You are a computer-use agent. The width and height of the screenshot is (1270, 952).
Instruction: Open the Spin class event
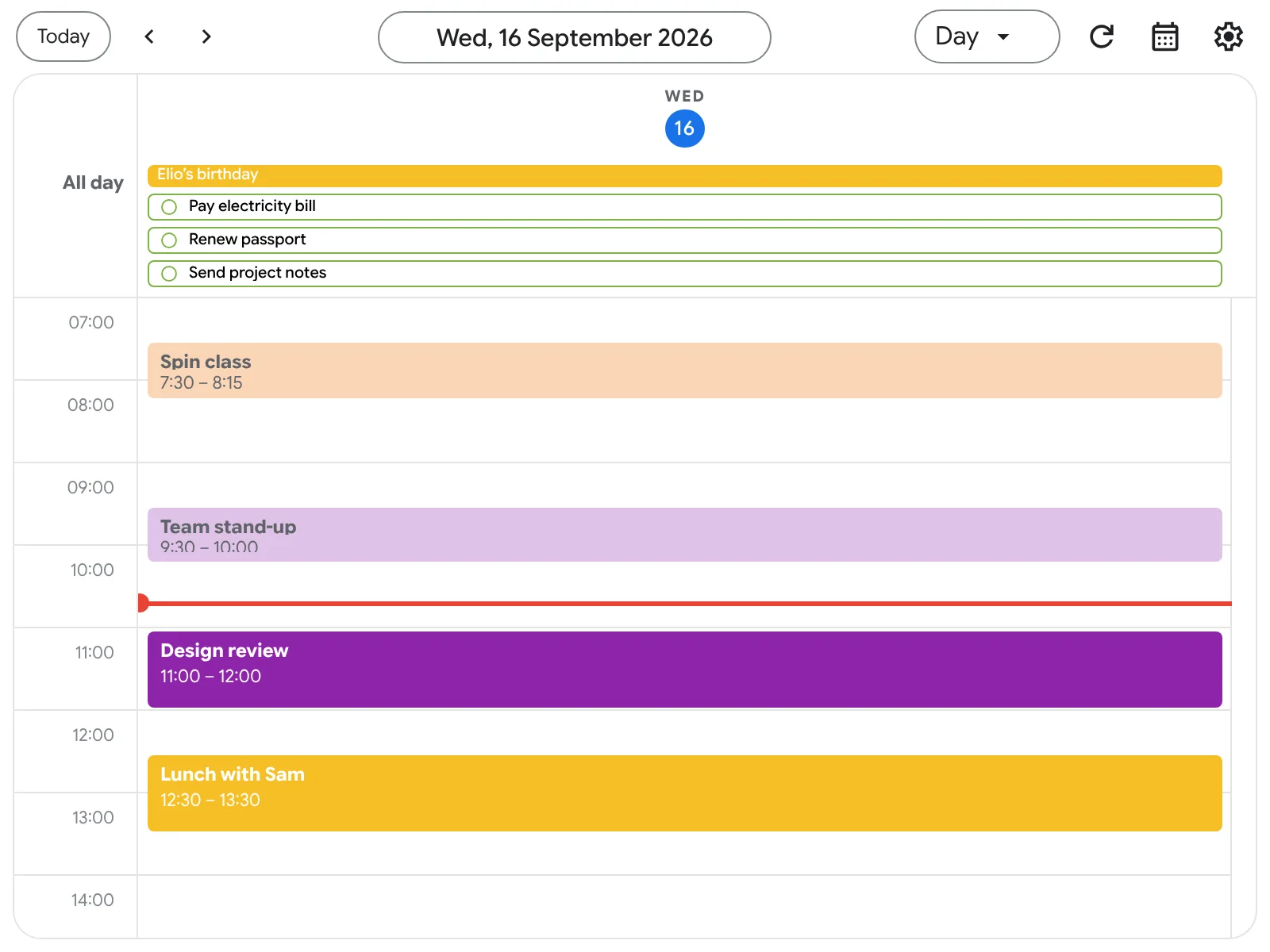pyautogui.click(x=685, y=370)
